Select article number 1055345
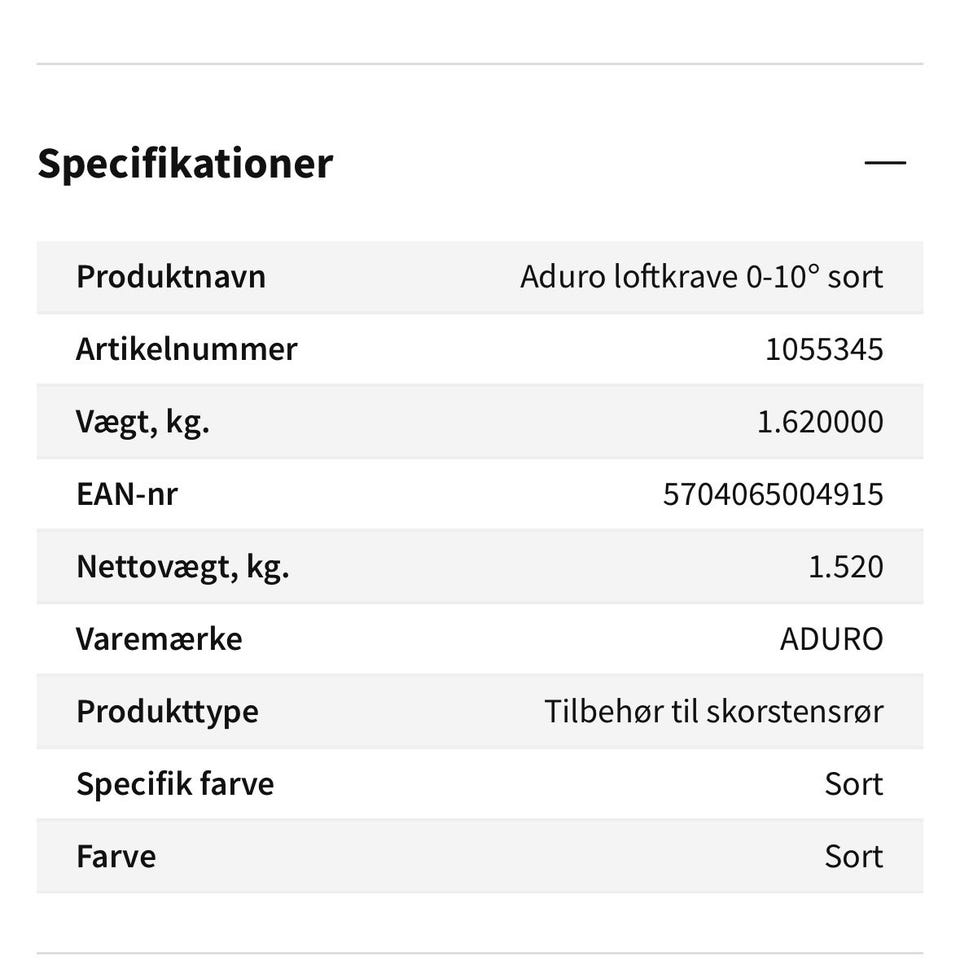Viewport: 960px width, 965px height. click(x=824, y=349)
